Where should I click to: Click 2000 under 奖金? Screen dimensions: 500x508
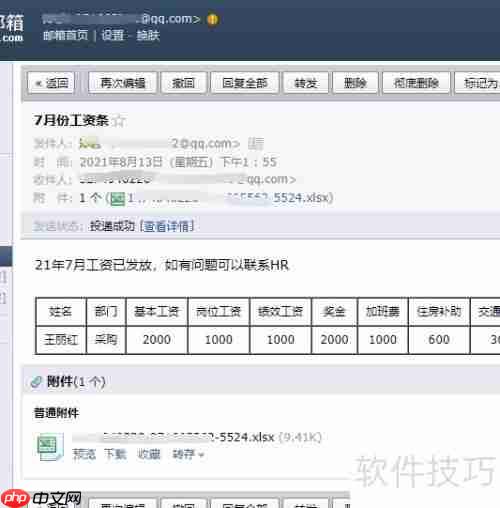point(334,340)
